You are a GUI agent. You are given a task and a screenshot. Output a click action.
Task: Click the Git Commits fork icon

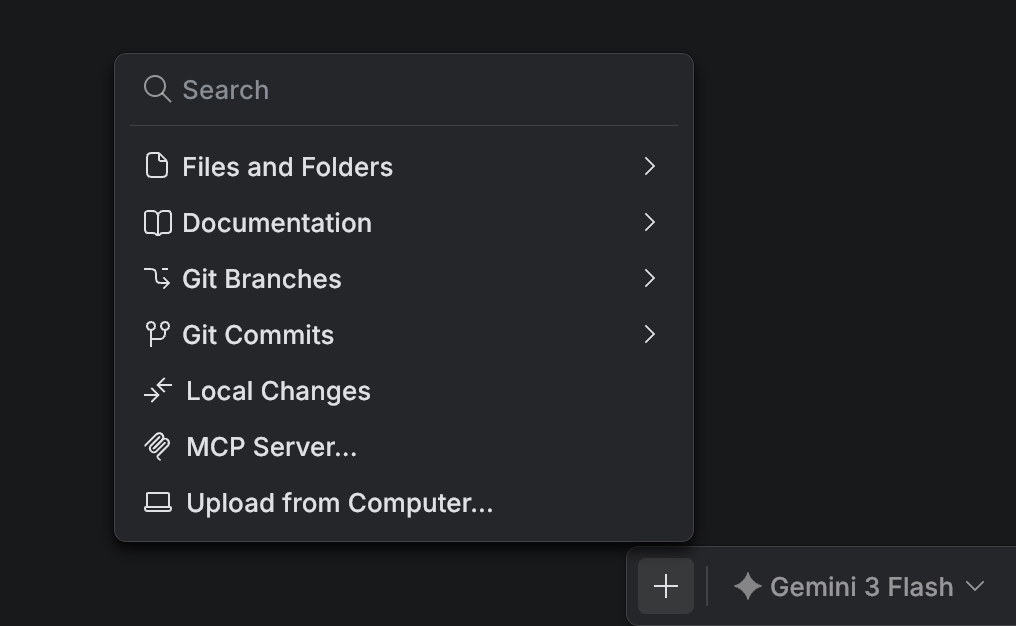click(157, 334)
